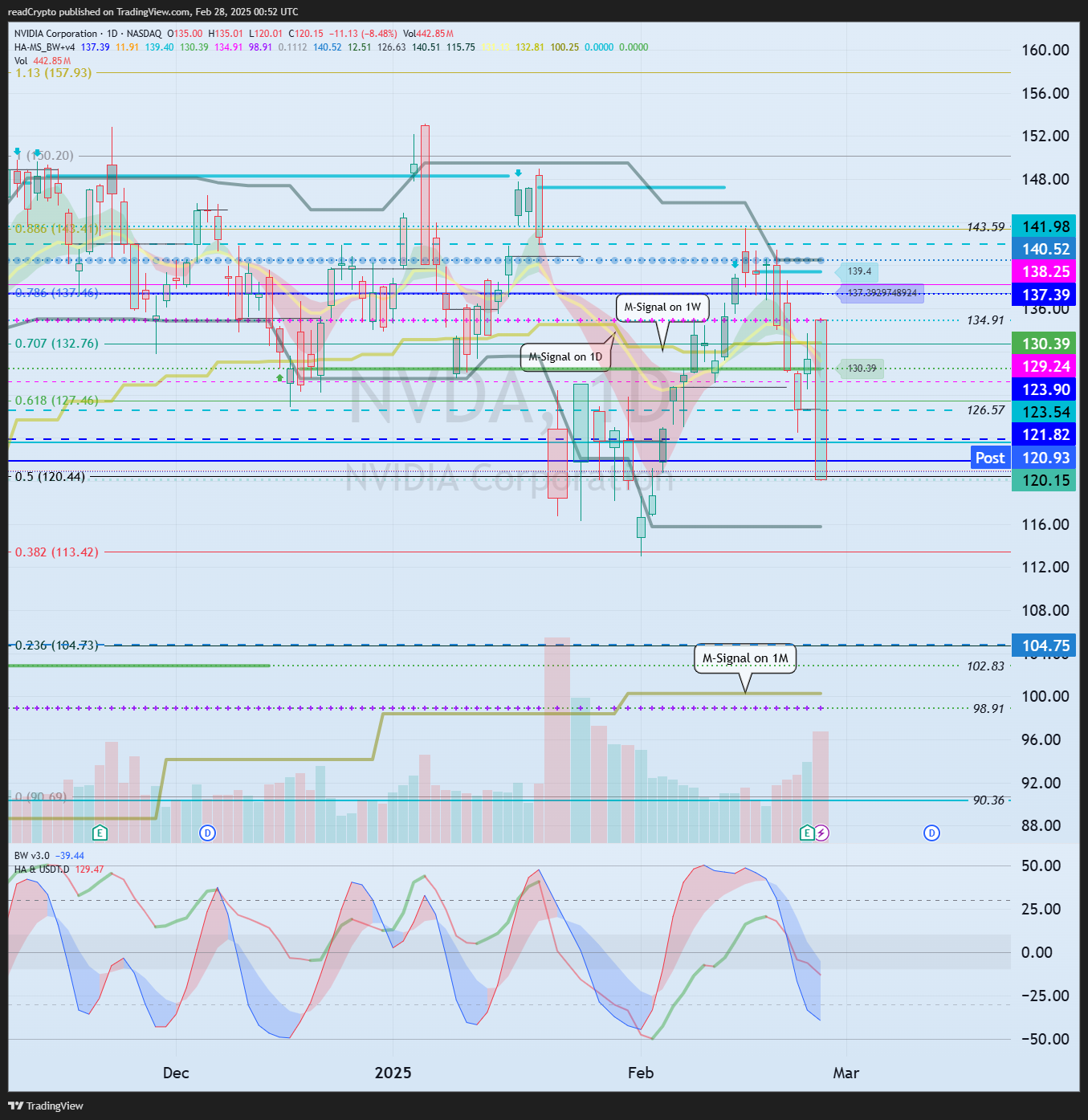
Task: Click the purple lightning event marker
Action: click(821, 833)
